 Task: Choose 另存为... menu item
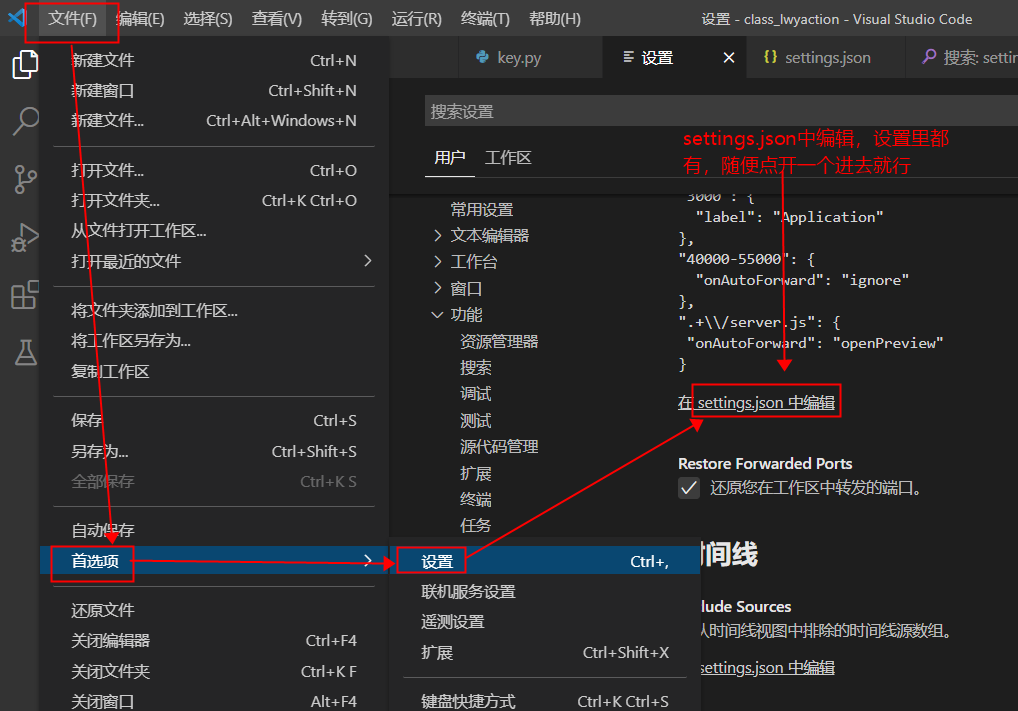click(x=214, y=451)
